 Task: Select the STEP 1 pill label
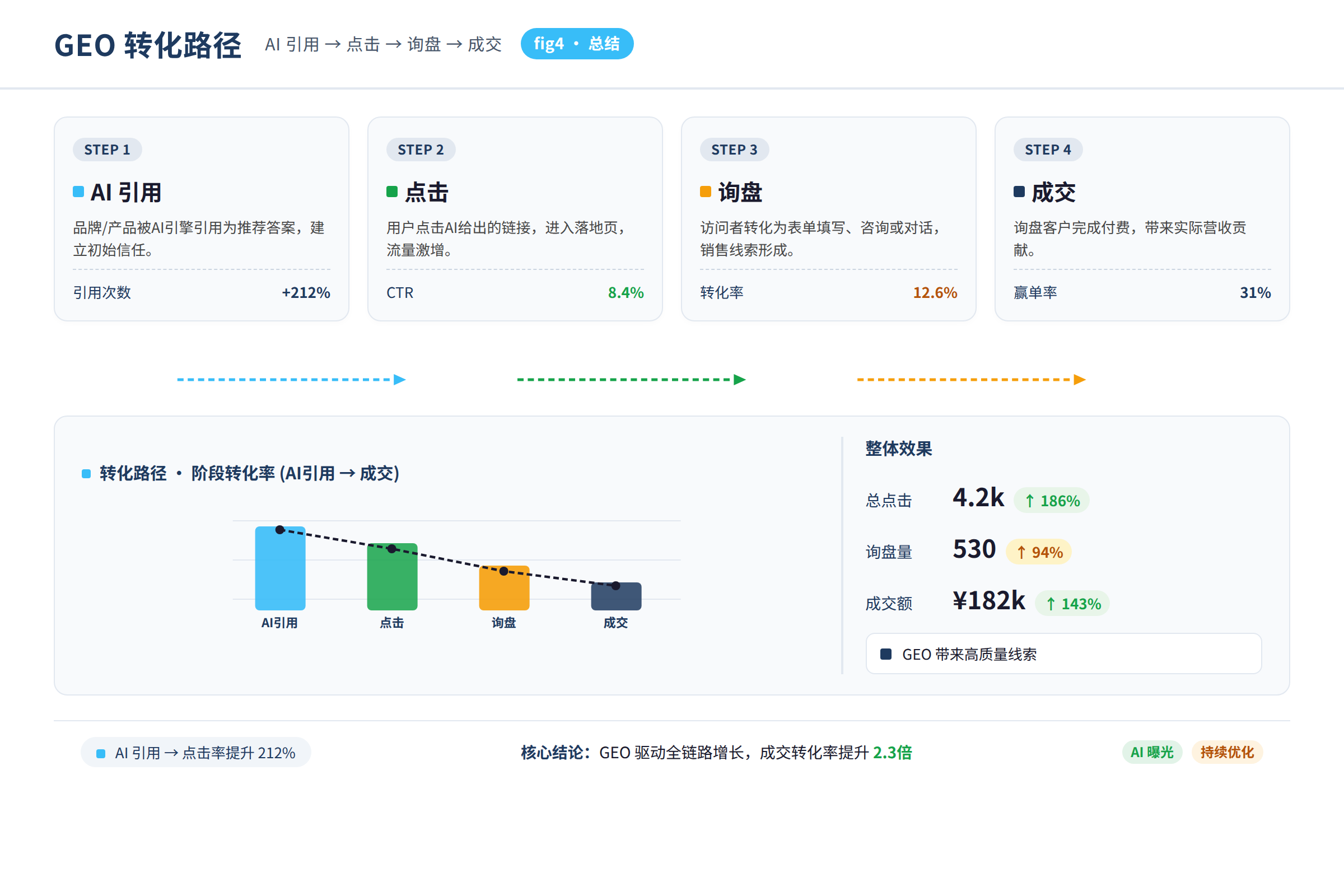[x=107, y=150]
